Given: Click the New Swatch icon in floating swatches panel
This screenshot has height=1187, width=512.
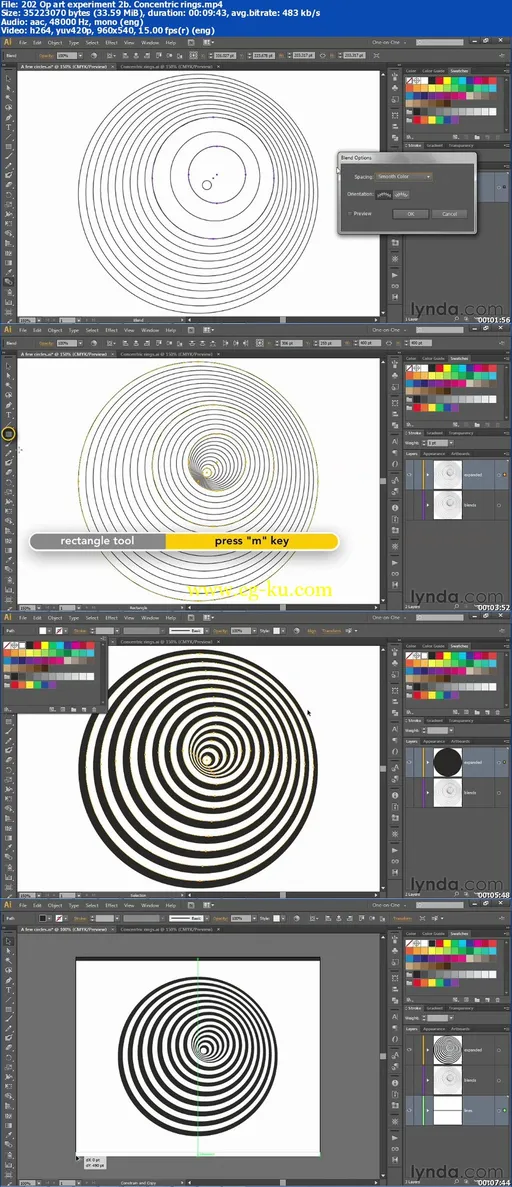Looking at the screenshot, I should tap(83, 709).
